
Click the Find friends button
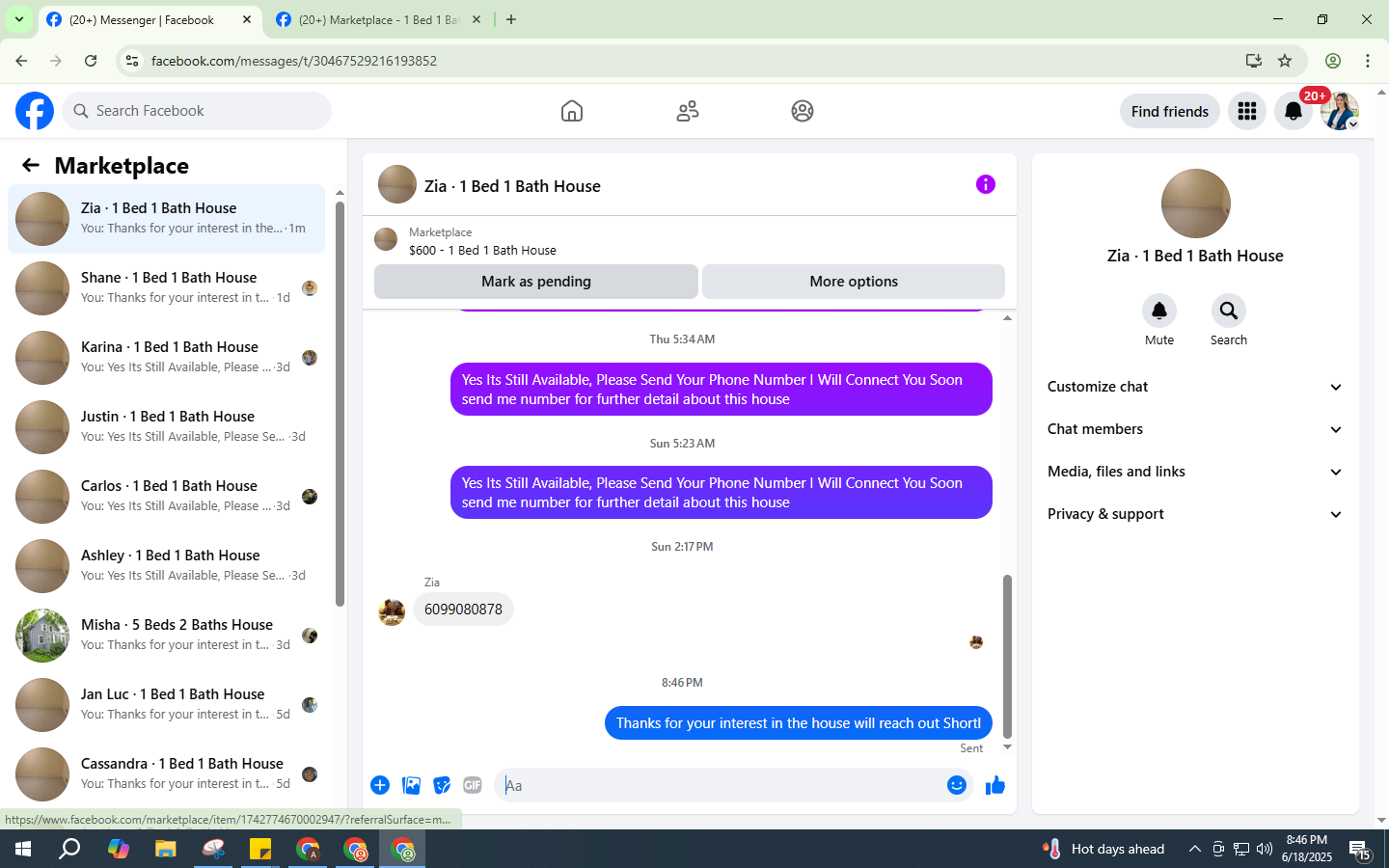coord(1170,111)
